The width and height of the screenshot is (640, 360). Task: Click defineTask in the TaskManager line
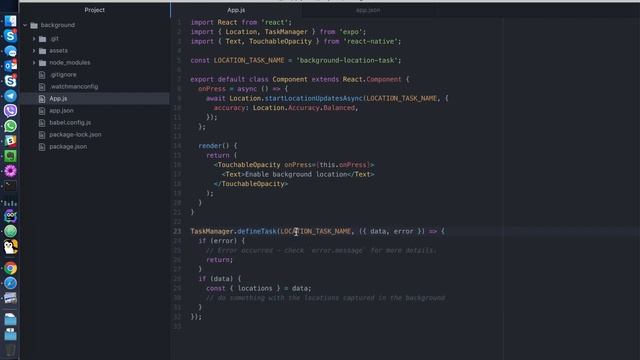click(257, 231)
